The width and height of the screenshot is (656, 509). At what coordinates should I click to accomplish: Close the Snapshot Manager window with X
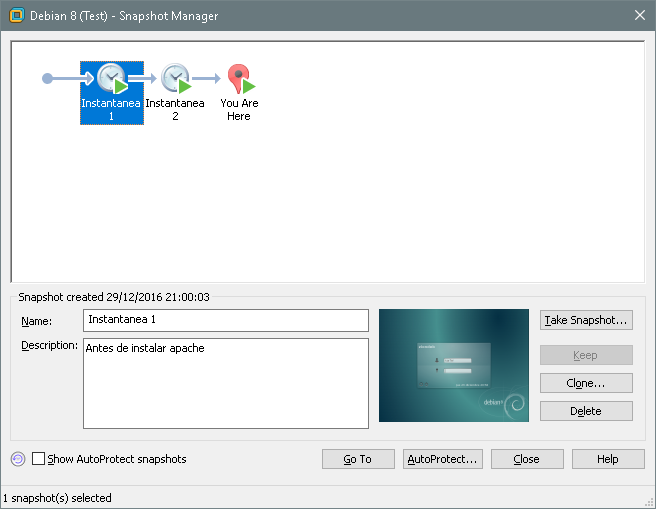pyautogui.click(x=640, y=15)
